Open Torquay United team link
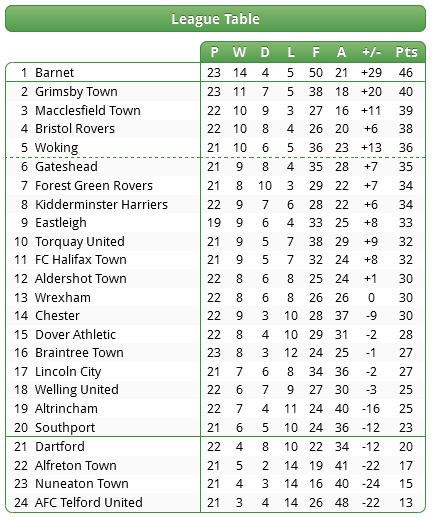Image resolution: width=432 pixels, height=518 pixels. (80, 241)
